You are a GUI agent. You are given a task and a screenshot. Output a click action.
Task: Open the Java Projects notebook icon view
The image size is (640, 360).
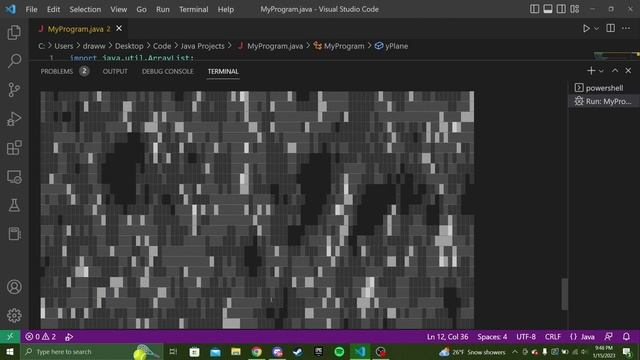tap(14, 234)
